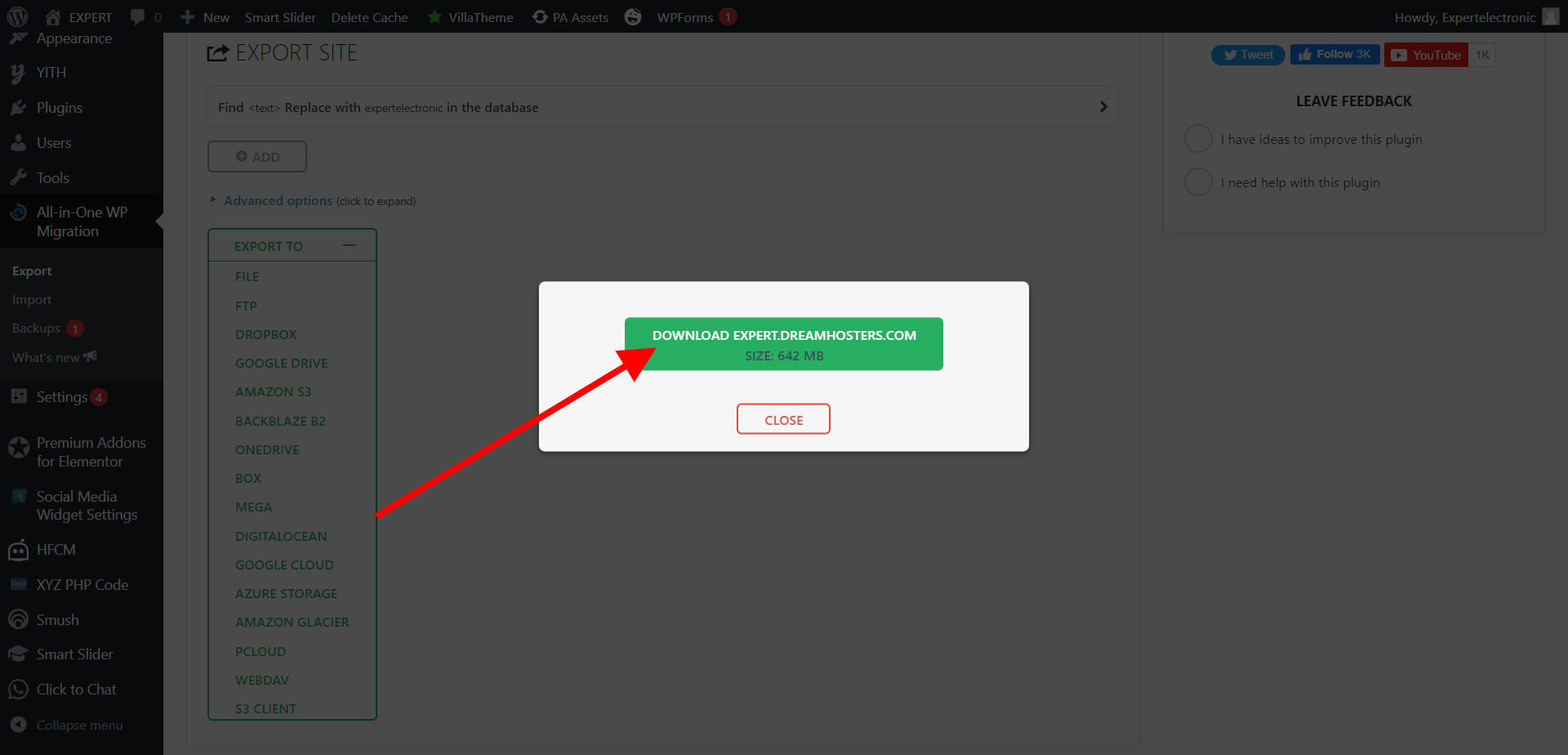
Task: Click the WordPress logo icon in admin bar
Action: pyautogui.click(x=17, y=16)
